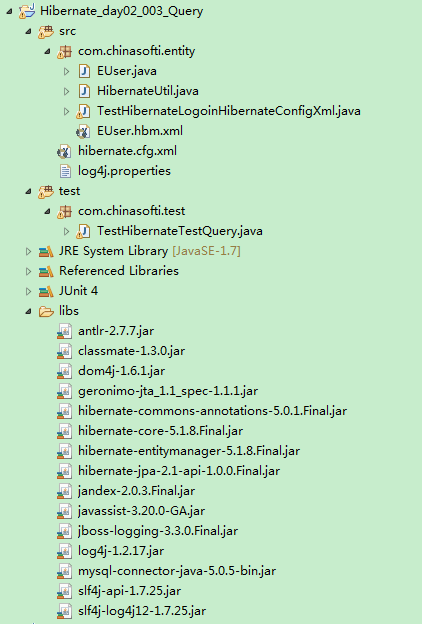Select the jandex-2.0.3.Final.jar label

136,491
